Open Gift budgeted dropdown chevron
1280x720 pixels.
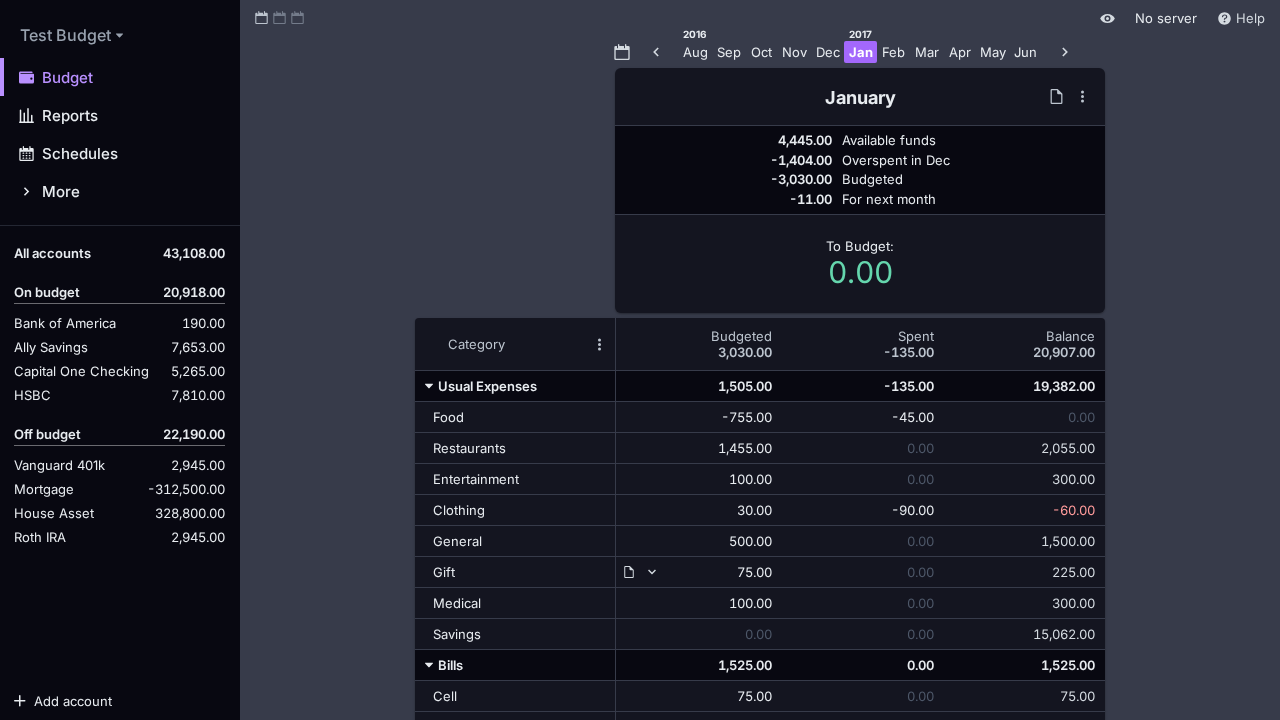[652, 572]
